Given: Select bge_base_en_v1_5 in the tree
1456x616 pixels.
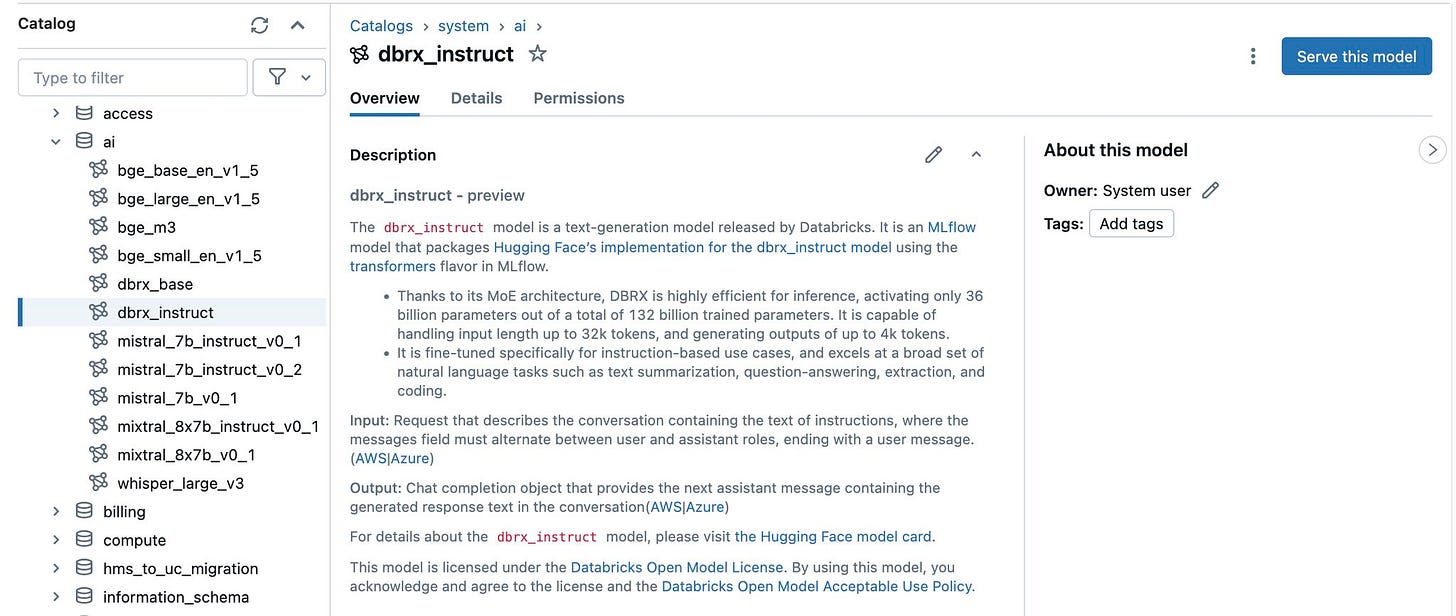Looking at the screenshot, I should pyautogui.click(x=188, y=170).
